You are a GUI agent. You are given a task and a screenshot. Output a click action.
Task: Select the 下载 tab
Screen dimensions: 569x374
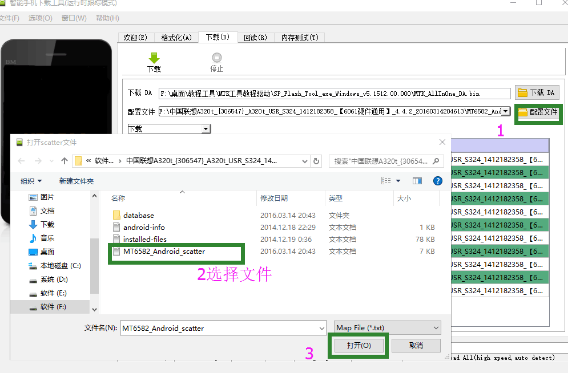point(218,37)
